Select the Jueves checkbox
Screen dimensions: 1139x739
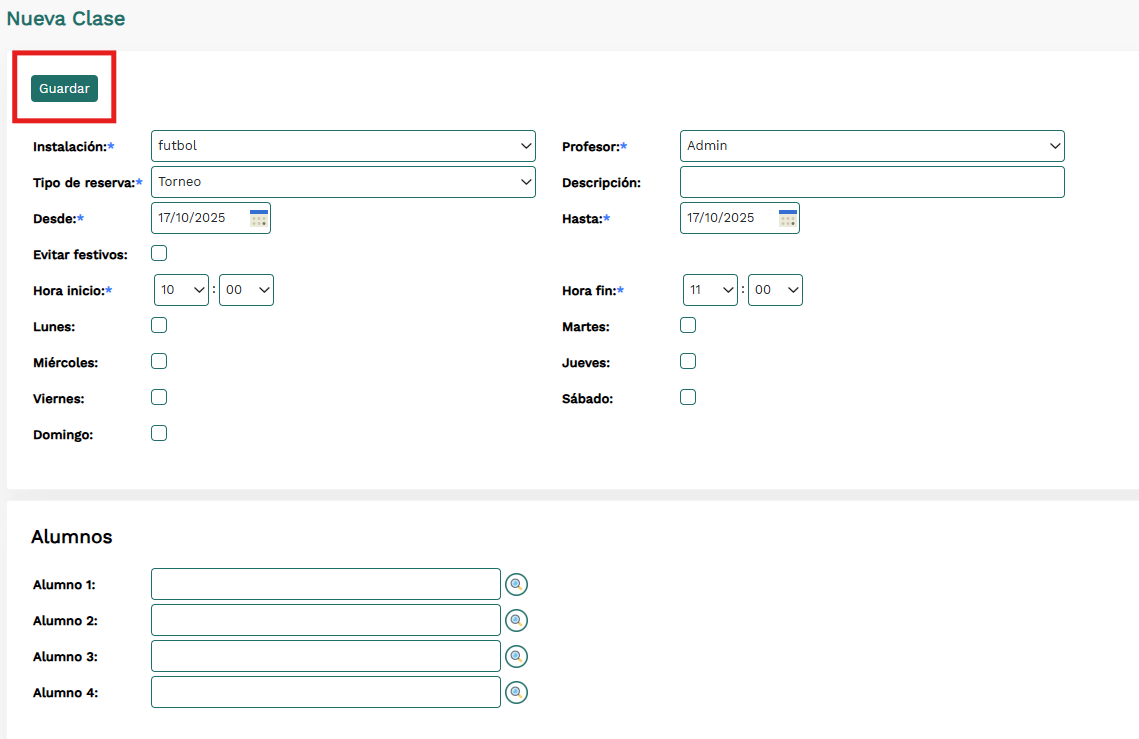click(688, 361)
